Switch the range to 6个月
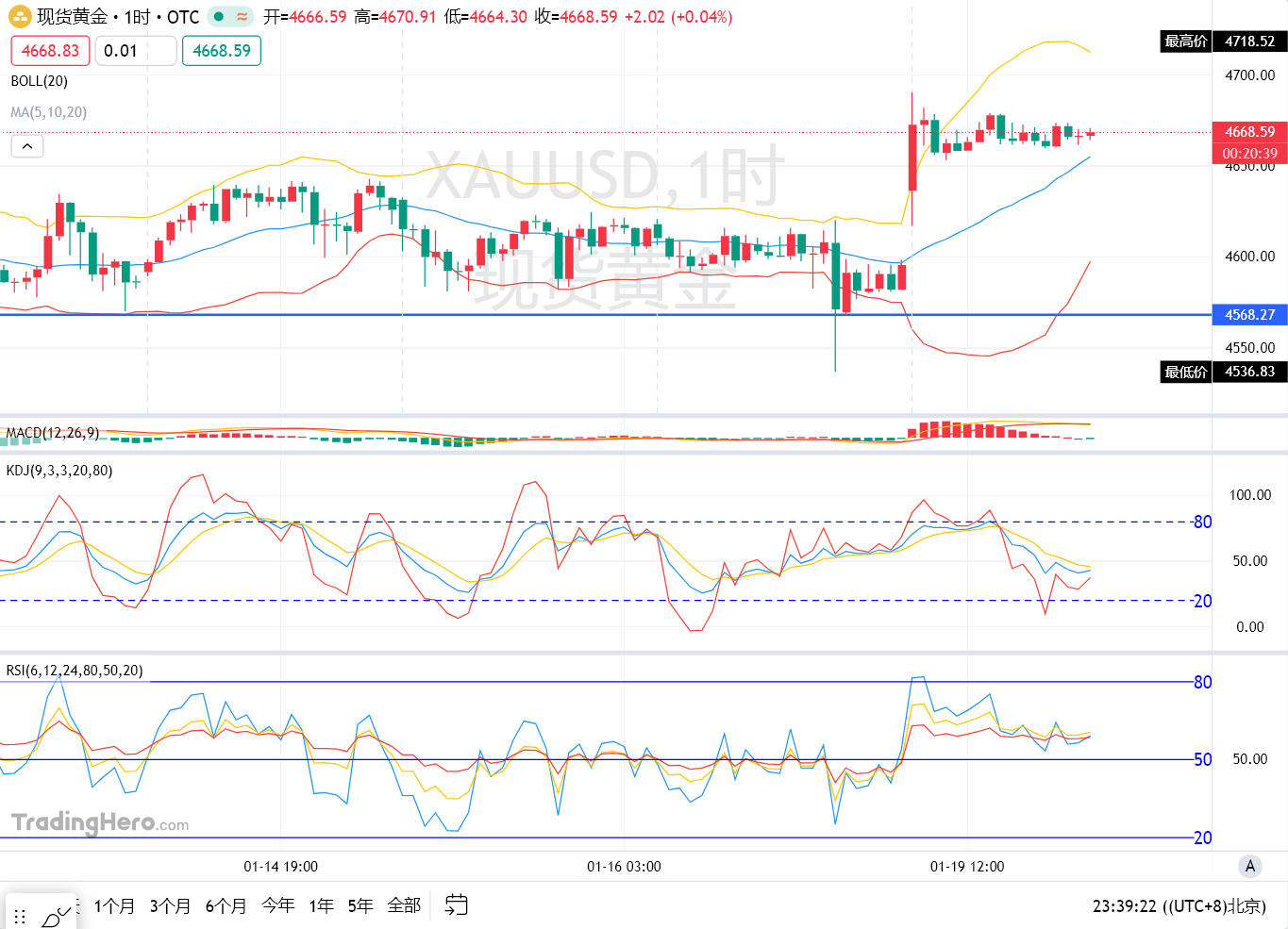This screenshot has height=929, width=1288. tap(226, 906)
